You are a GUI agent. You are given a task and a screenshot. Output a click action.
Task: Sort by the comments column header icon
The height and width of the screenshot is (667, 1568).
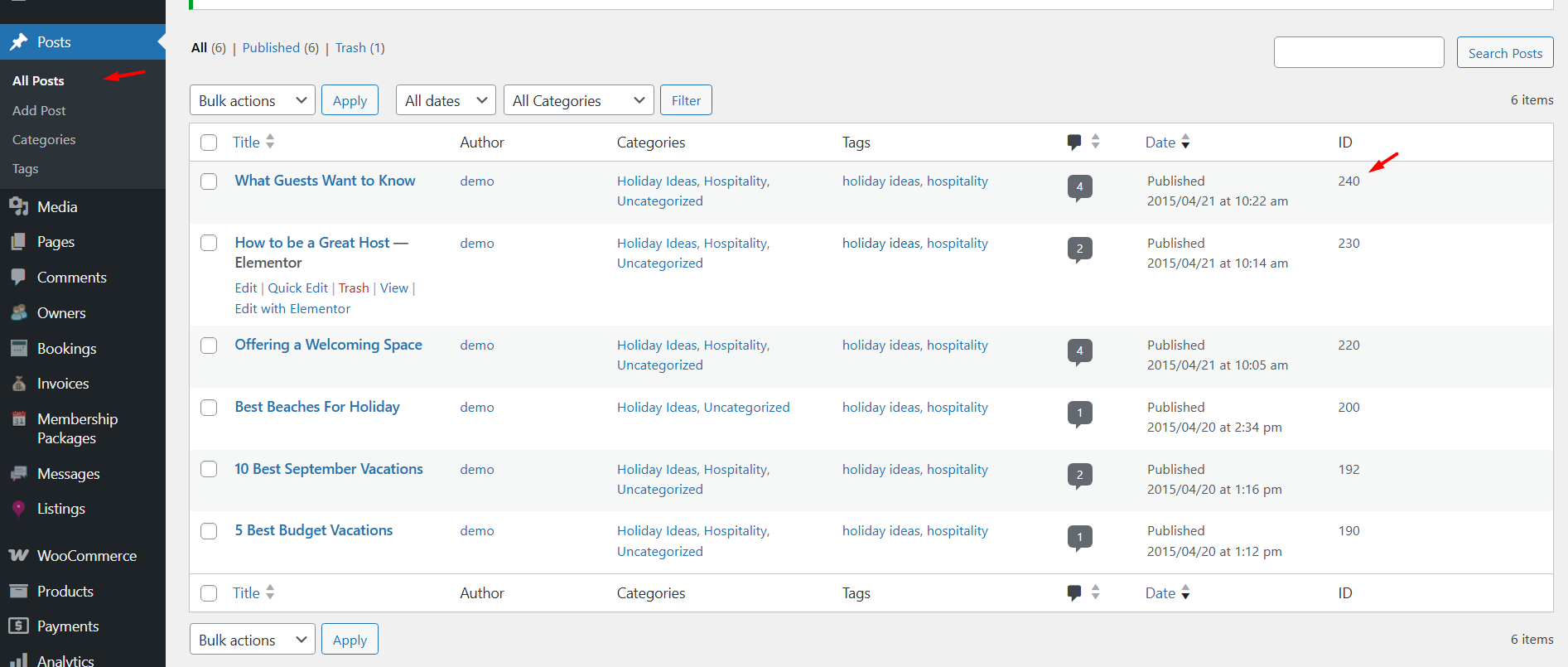(1074, 143)
